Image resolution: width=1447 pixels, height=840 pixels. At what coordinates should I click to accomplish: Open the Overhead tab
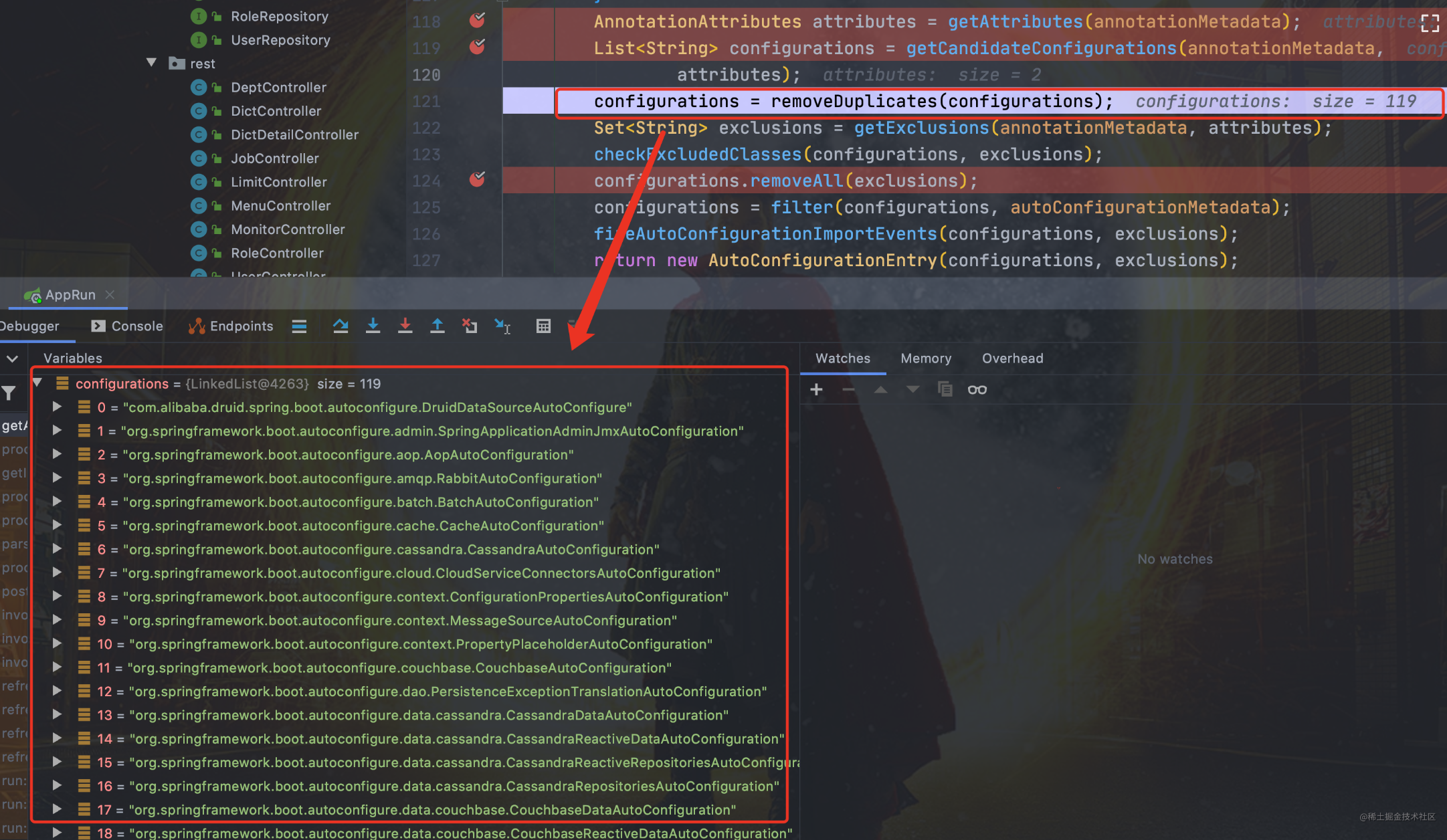tap(1012, 358)
